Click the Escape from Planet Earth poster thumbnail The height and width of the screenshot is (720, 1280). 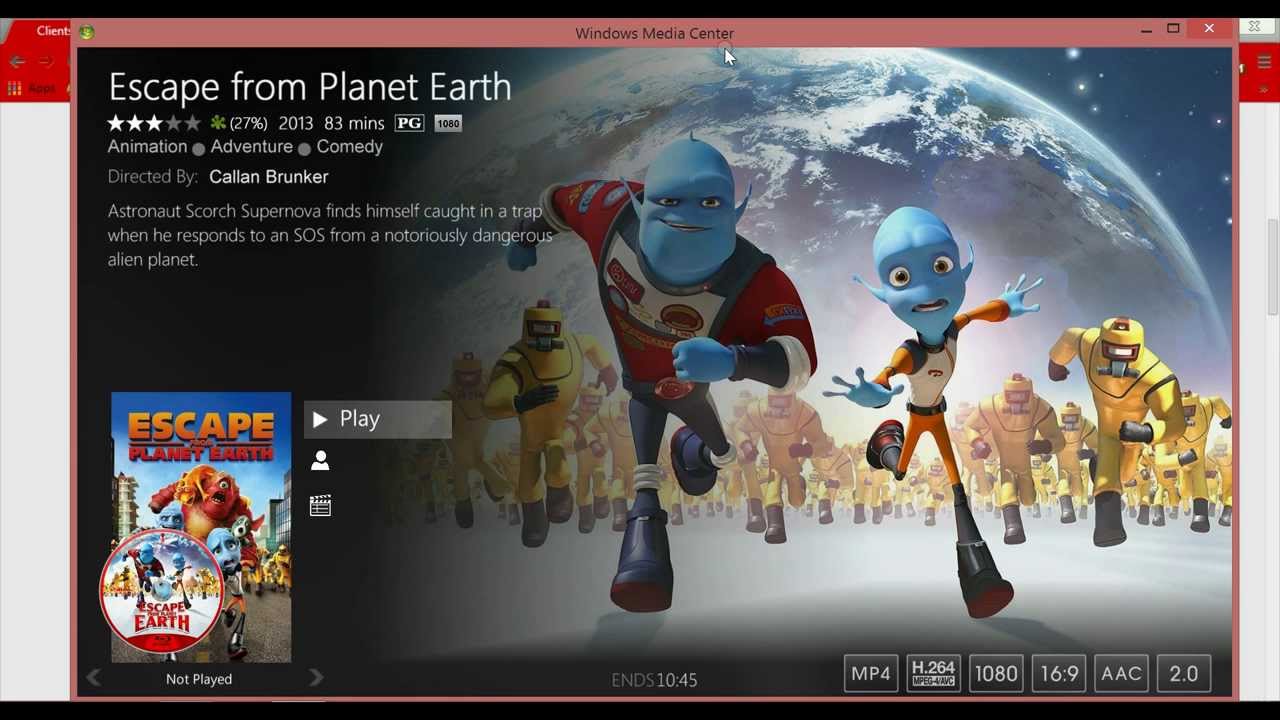200,527
